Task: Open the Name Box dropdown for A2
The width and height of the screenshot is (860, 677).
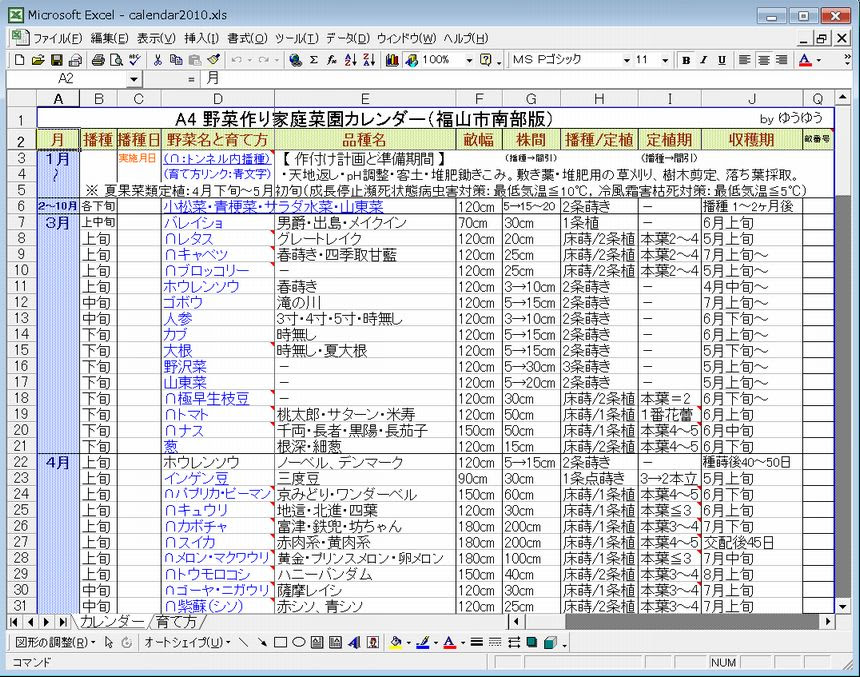Action: (x=134, y=79)
